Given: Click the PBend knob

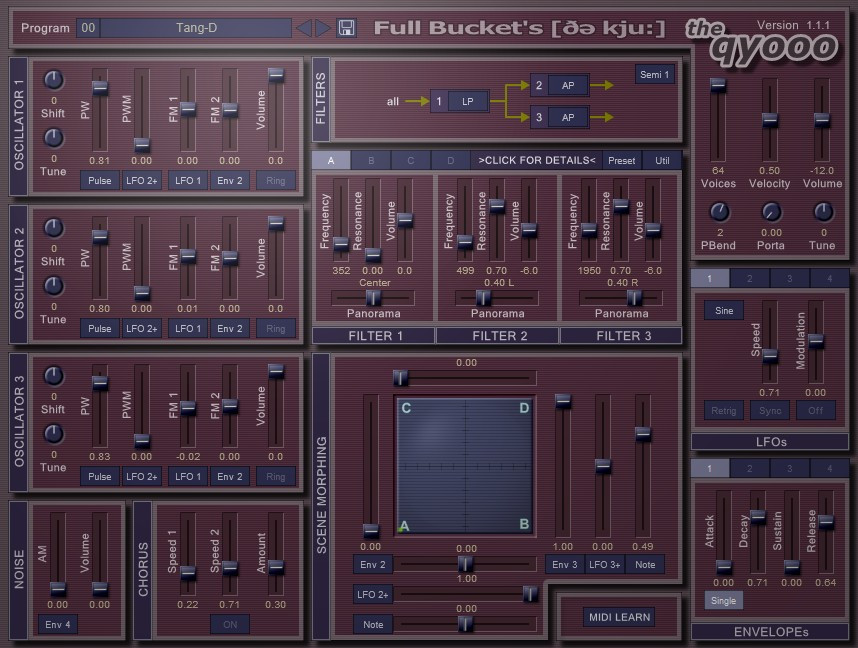Looking at the screenshot, I should point(719,212).
